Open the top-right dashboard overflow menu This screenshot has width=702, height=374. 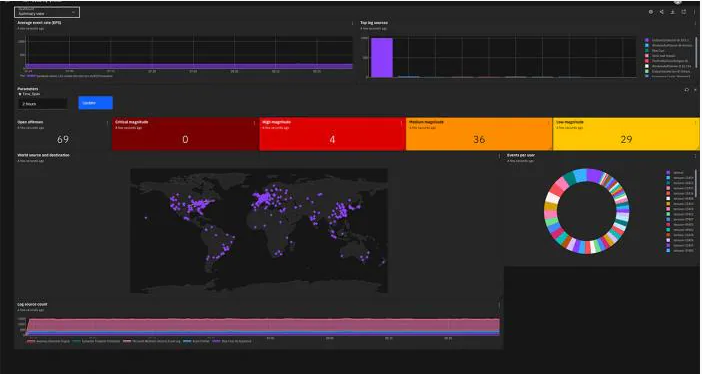click(694, 12)
